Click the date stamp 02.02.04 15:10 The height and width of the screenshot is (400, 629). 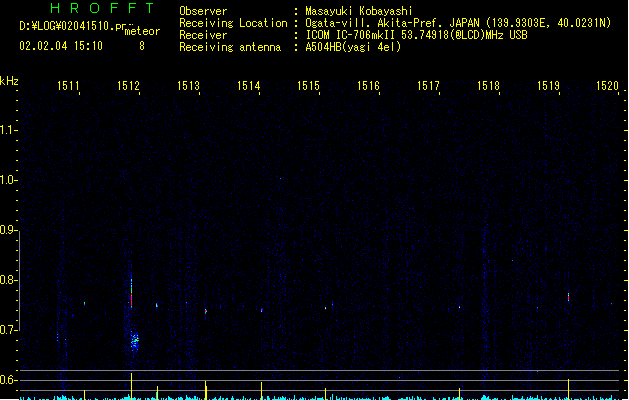pyautogui.click(x=61, y=46)
